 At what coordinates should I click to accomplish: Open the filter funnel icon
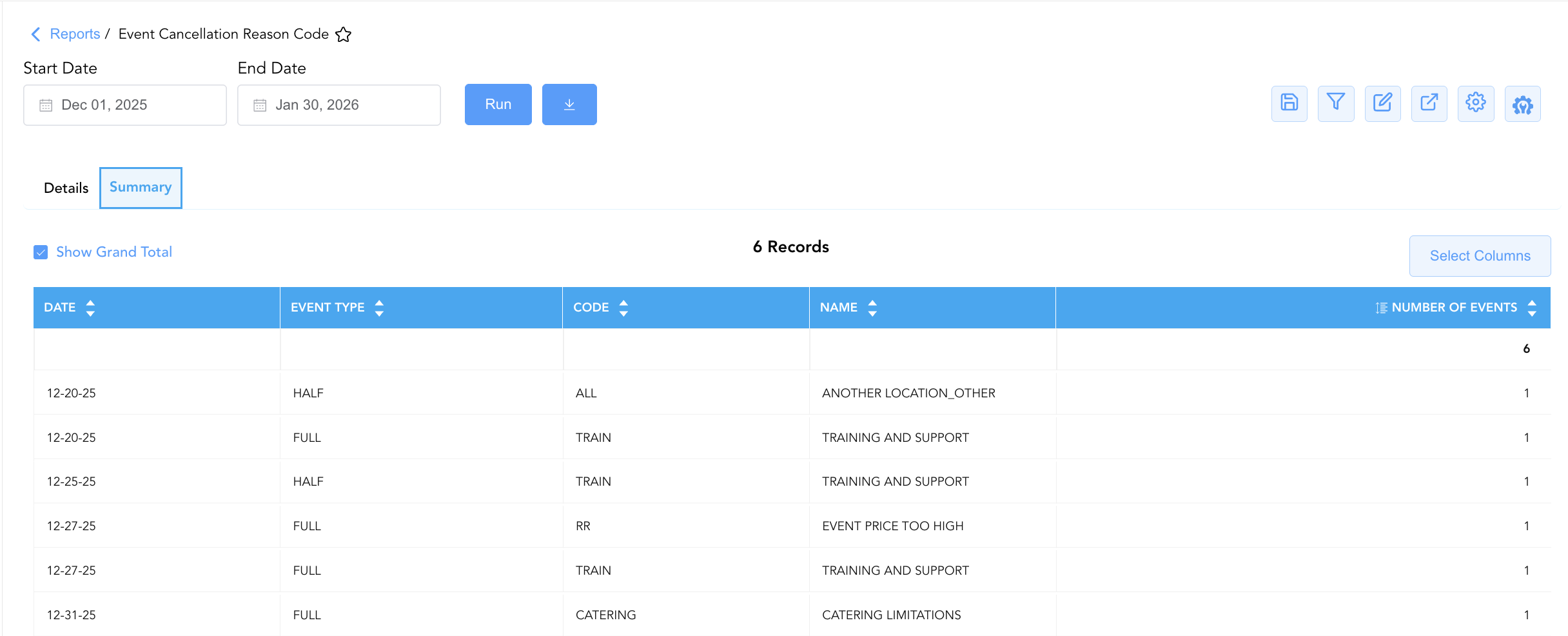(1336, 103)
